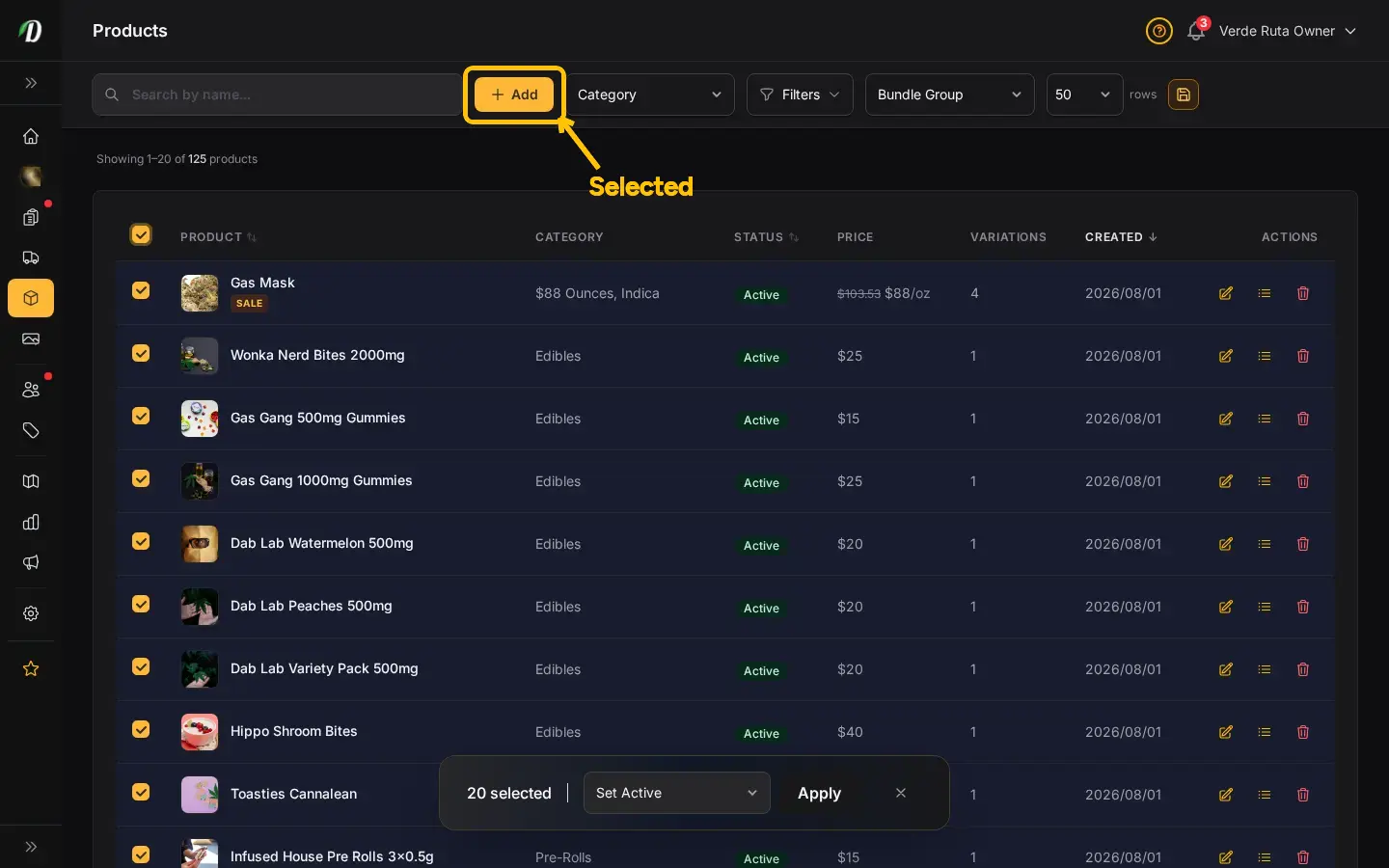
Task: Uncheck Dab Lab Variety Pack checkbox
Action: (141, 666)
